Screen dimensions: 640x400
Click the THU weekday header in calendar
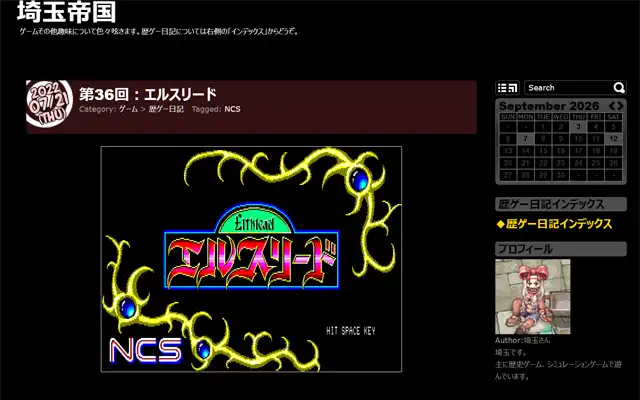point(578,117)
